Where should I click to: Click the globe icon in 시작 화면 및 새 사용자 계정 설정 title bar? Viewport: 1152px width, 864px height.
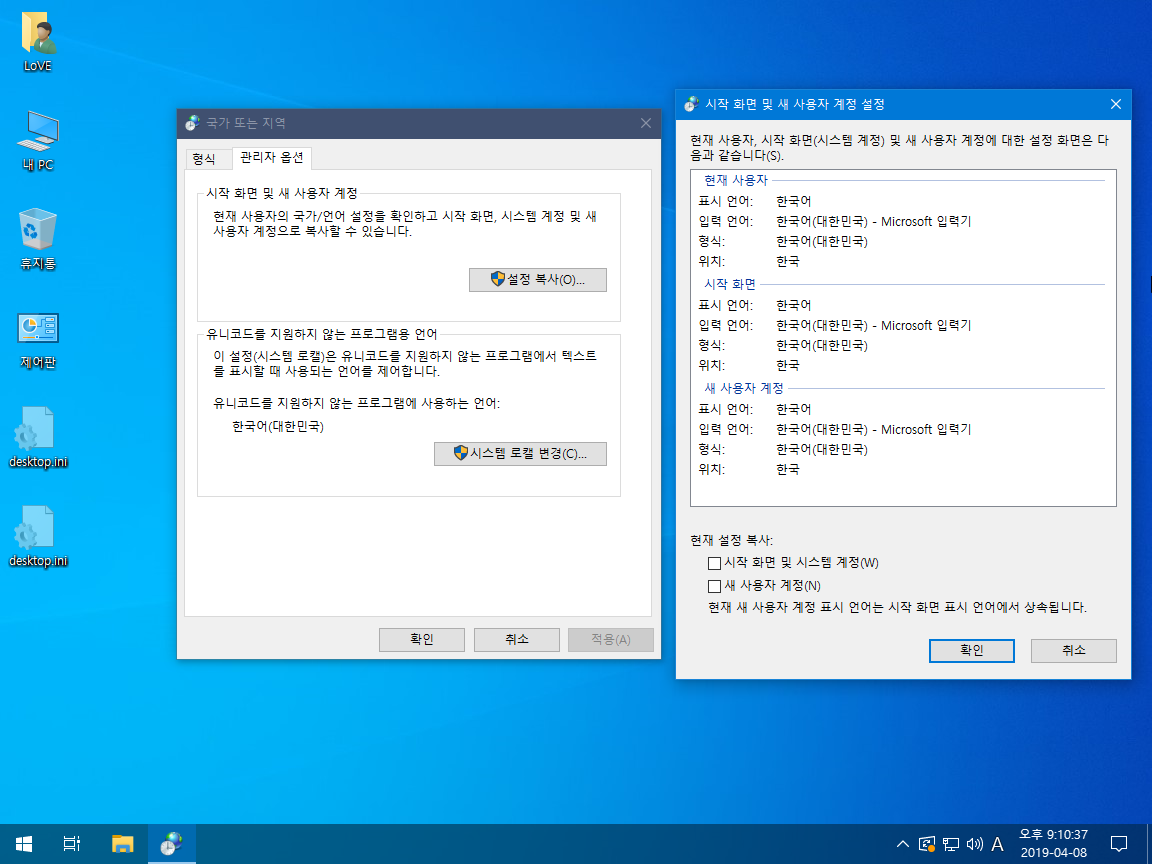[691, 104]
